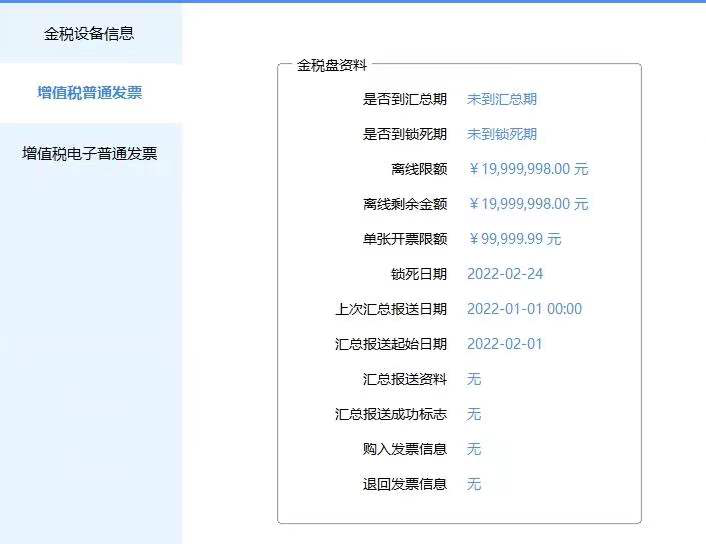The height and width of the screenshot is (544, 706).
Task: Select the ¥99,999.99 元 value
Action: point(515,239)
